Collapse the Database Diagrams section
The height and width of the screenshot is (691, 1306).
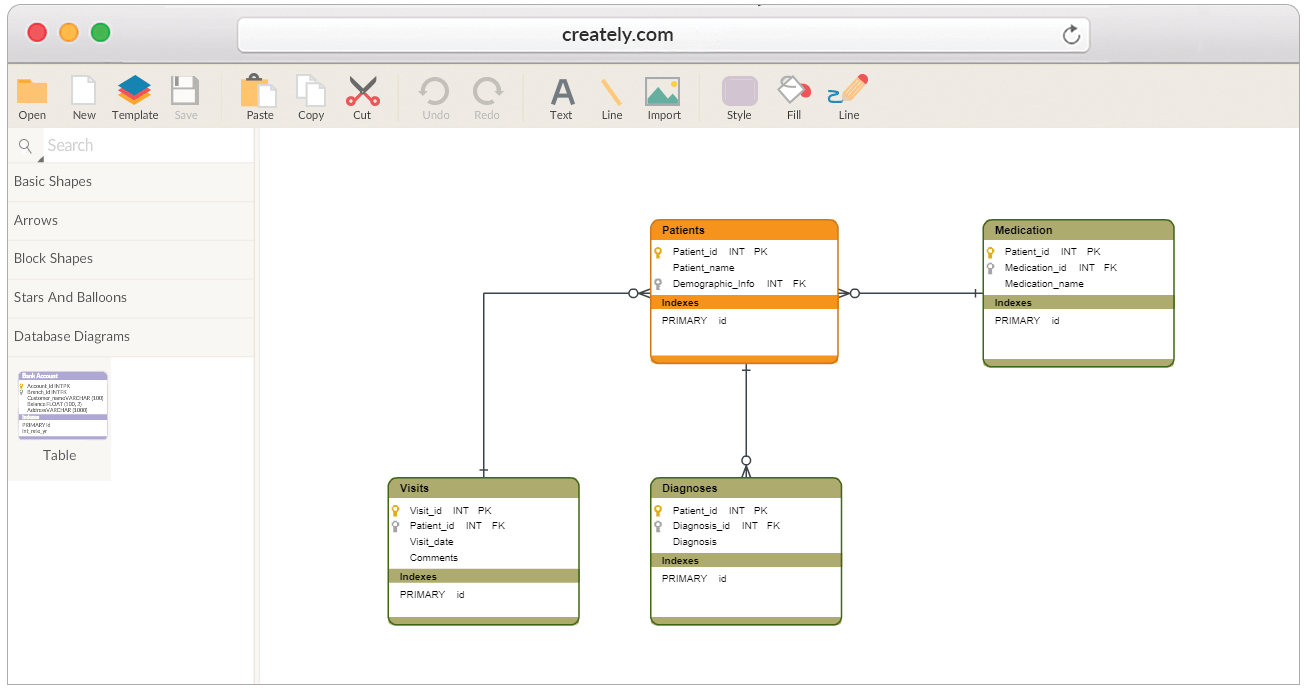point(70,336)
